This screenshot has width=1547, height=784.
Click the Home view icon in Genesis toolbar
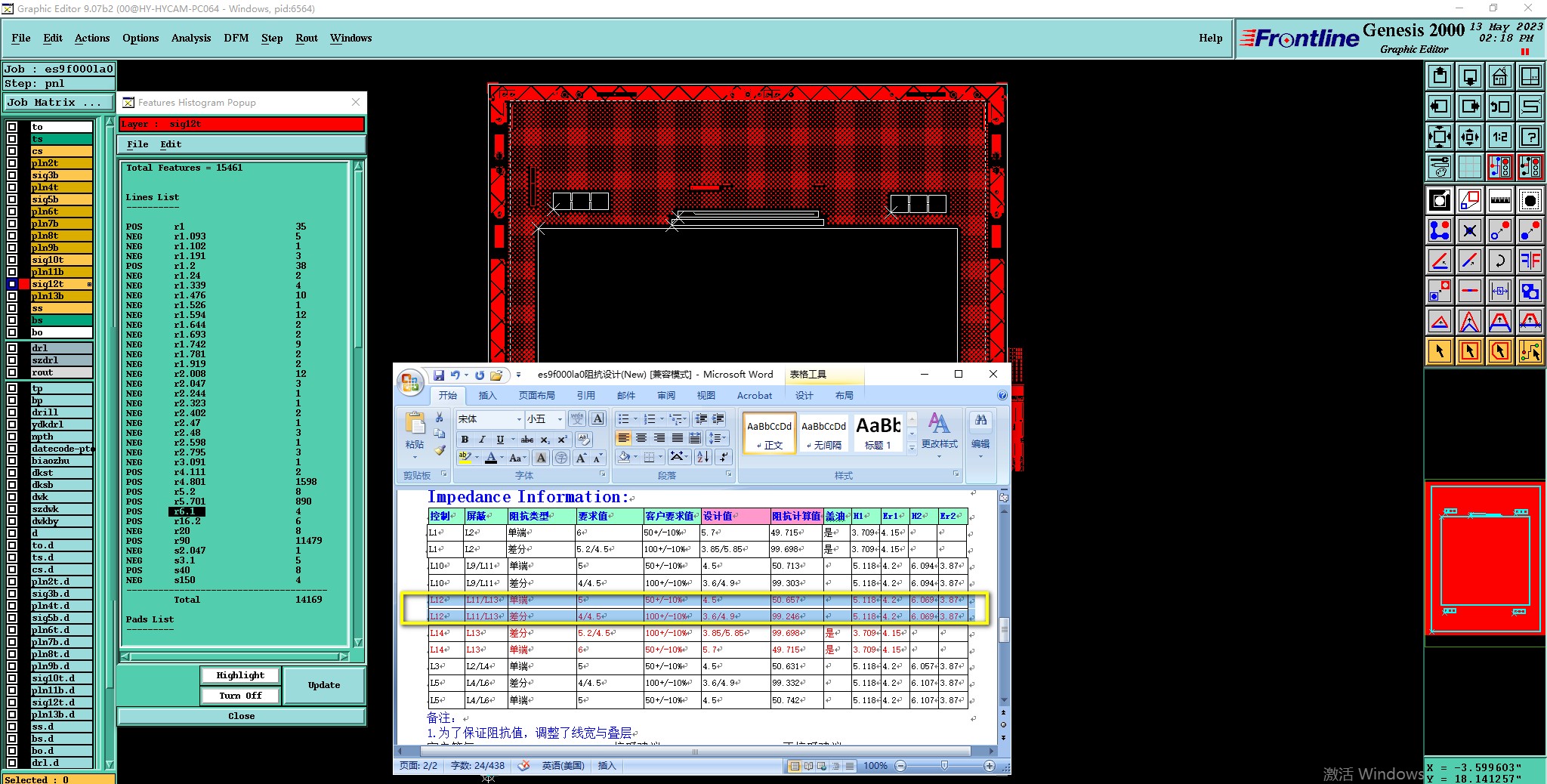point(1499,76)
